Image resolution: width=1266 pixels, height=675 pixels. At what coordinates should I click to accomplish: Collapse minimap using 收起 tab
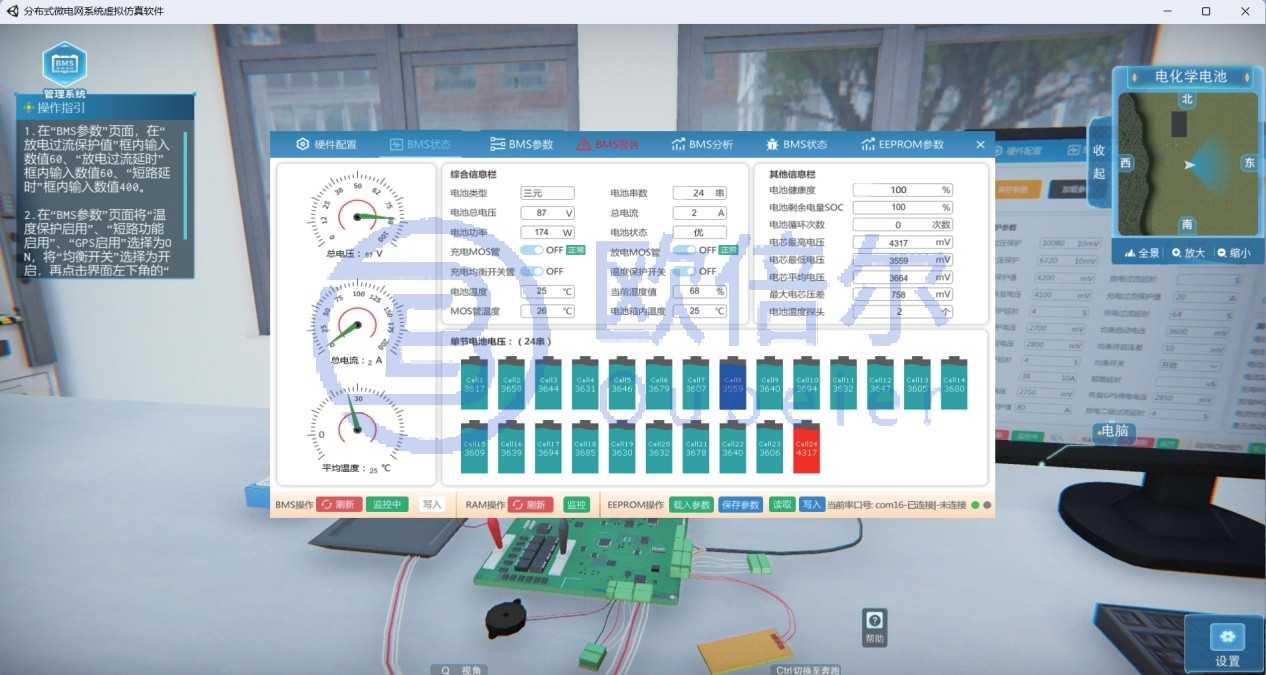click(1099, 161)
